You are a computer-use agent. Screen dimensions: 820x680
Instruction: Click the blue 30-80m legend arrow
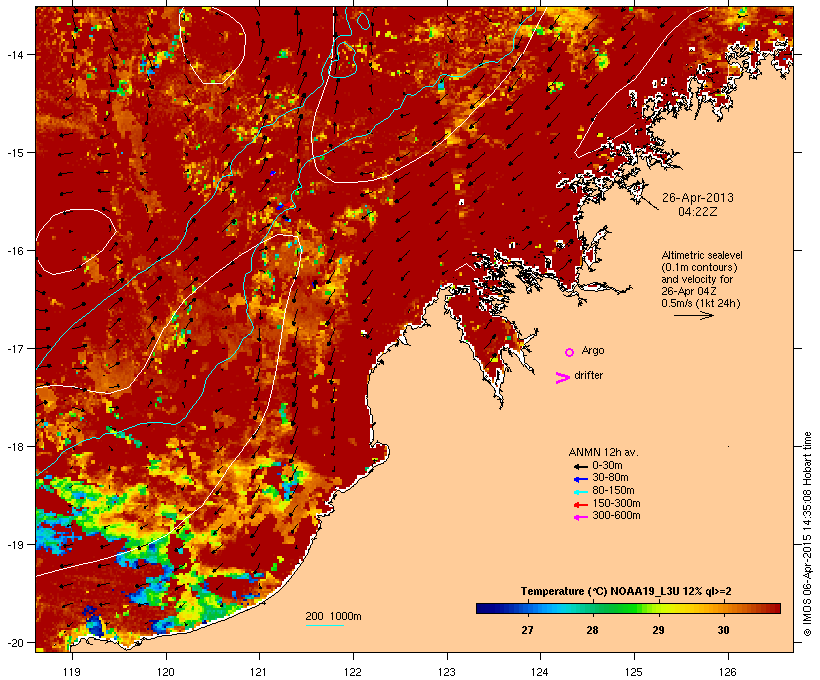point(581,479)
